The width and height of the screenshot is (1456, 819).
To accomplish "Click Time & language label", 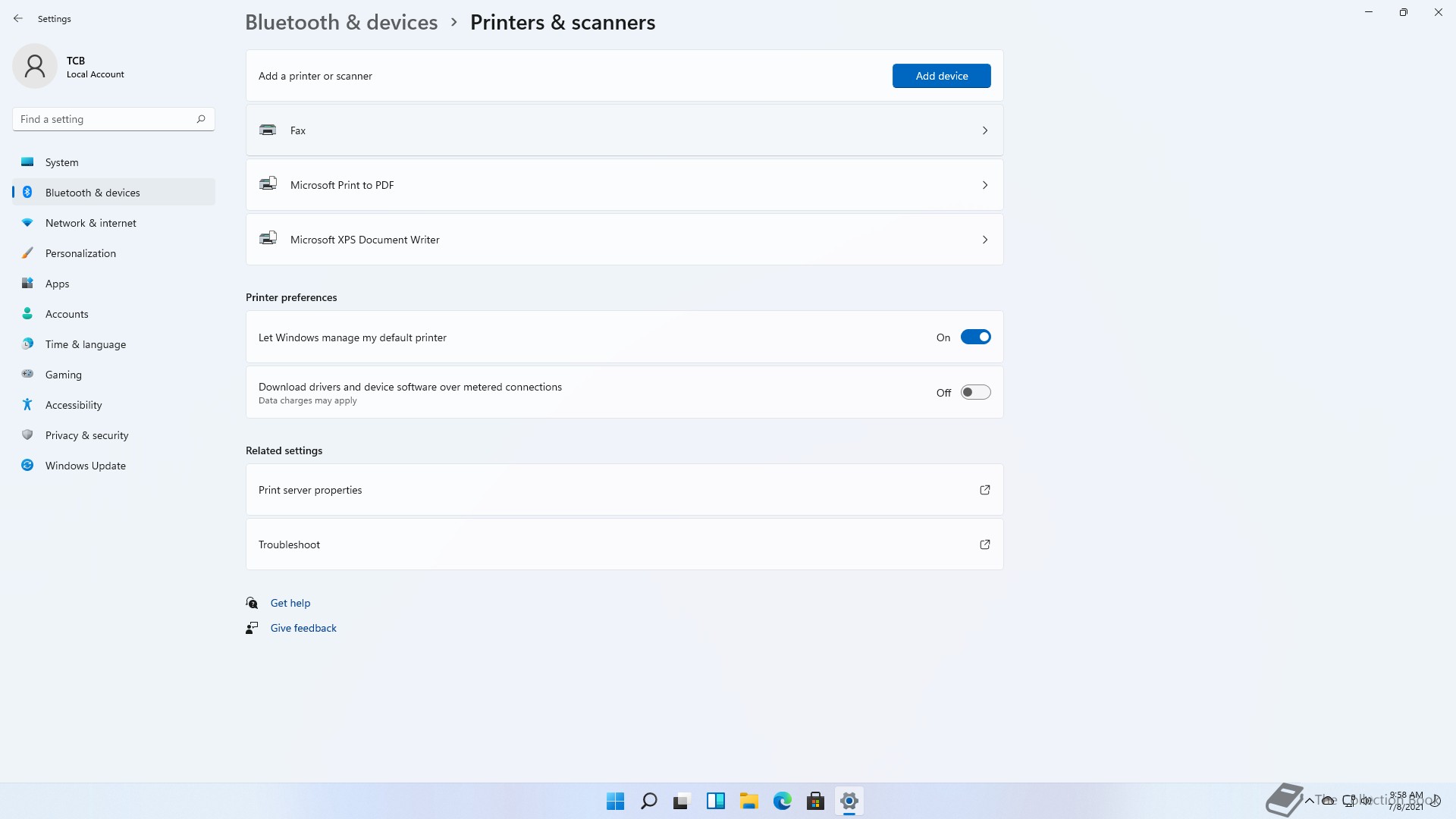I will click(86, 344).
